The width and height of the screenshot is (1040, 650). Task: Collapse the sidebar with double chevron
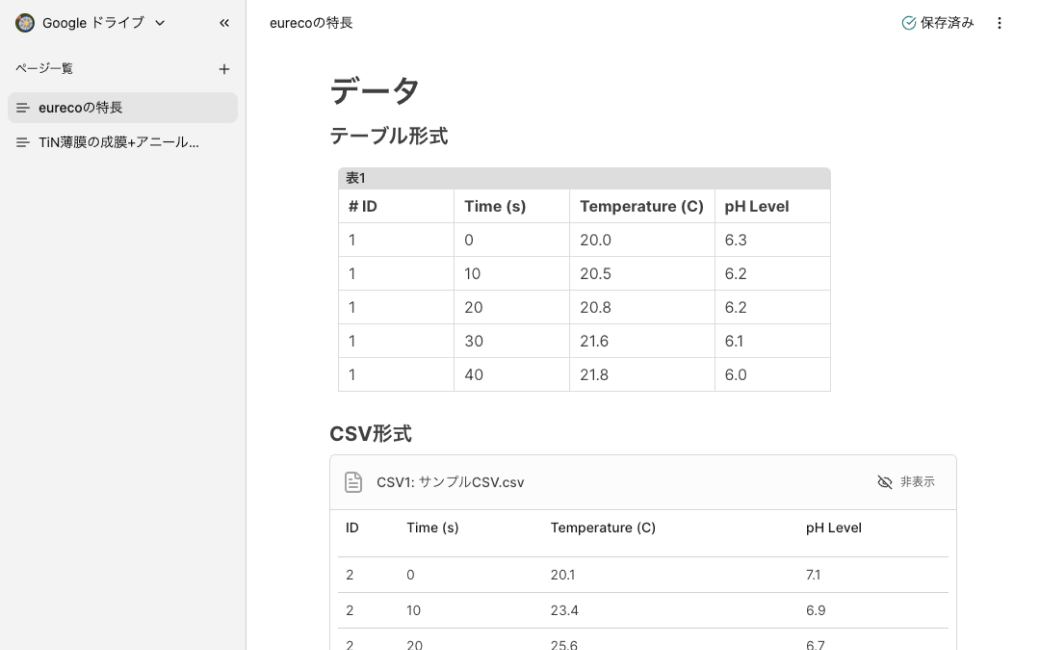point(224,23)
